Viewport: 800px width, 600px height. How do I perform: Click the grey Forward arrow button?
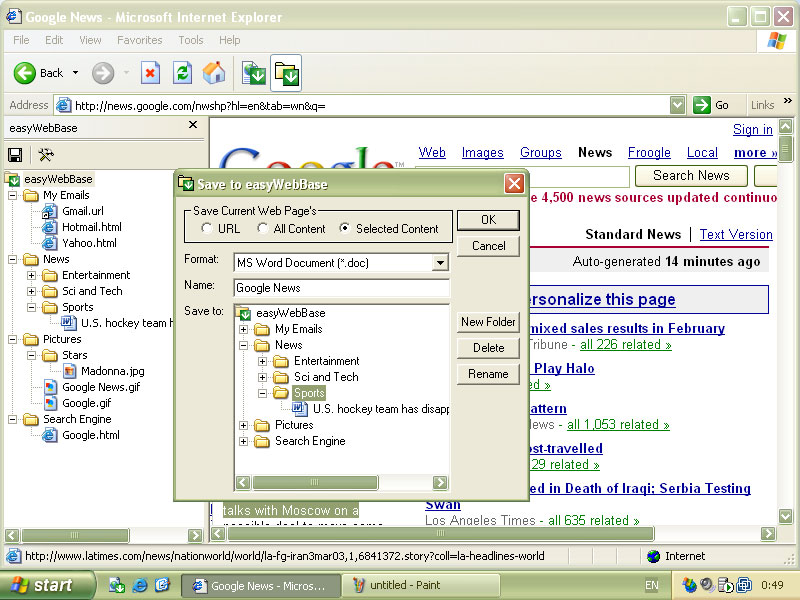[x=103, y=73]
